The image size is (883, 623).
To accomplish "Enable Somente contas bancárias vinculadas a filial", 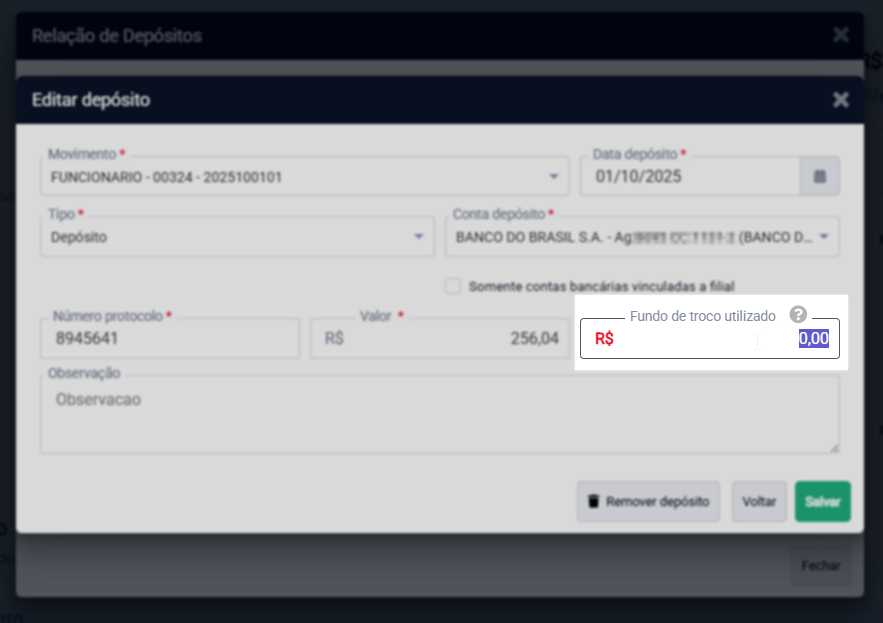I will click(x=453, y=286).
